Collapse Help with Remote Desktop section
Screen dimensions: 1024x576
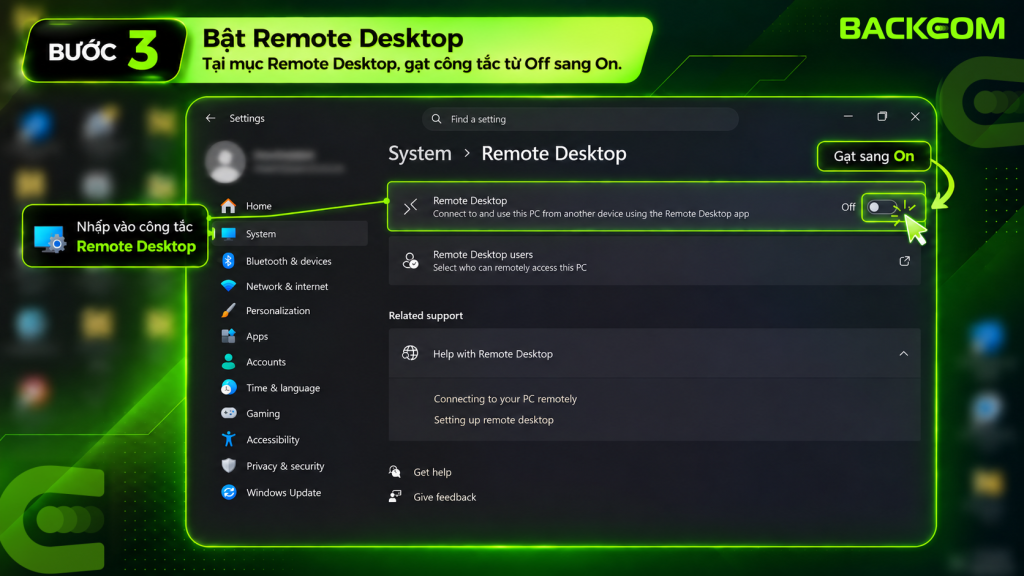pos(904,354)
